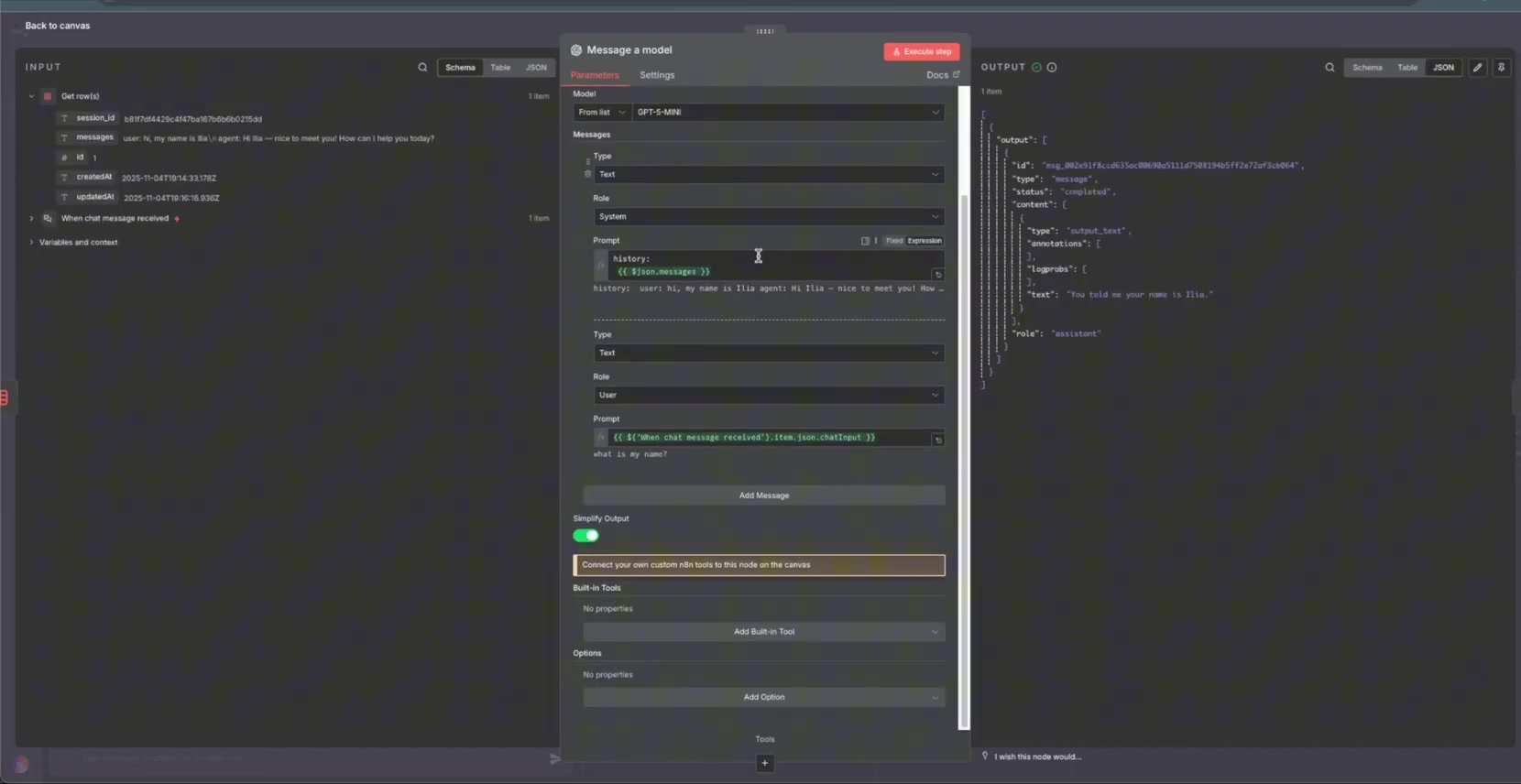Open the Role dropdown set to System
Image resolution: width=1521 pixels, height=784 pixels.
(x=769, y=217)
